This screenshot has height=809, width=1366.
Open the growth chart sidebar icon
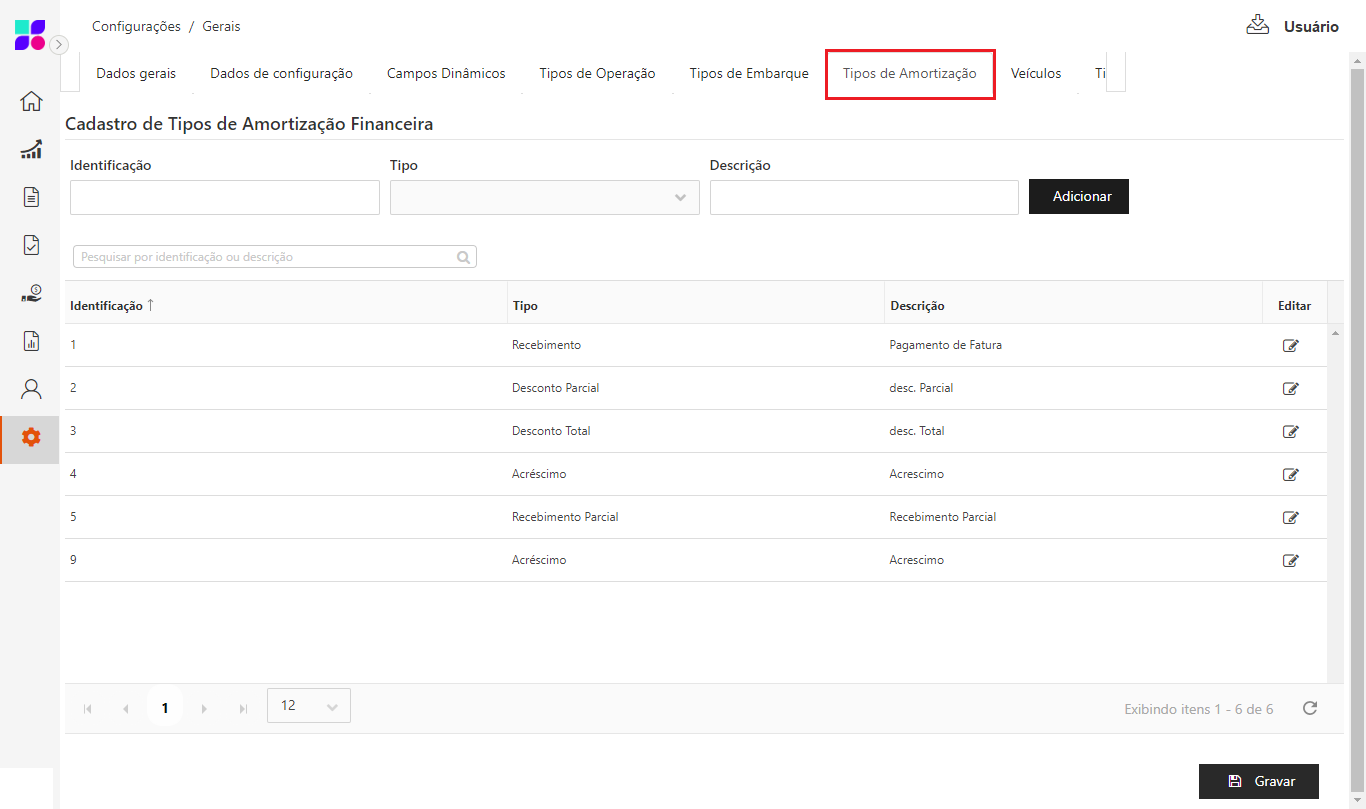click(31, 150)
